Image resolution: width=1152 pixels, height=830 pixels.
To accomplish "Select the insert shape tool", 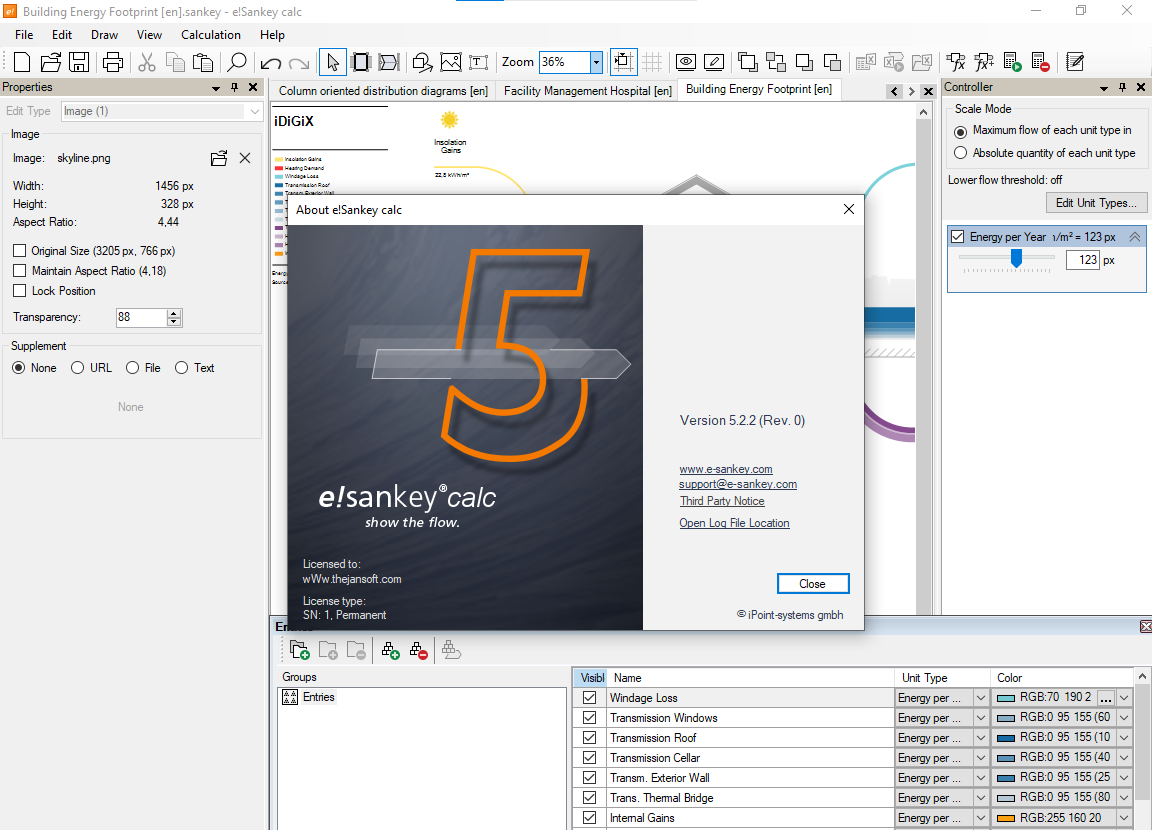I will click(x=422, y=62).
